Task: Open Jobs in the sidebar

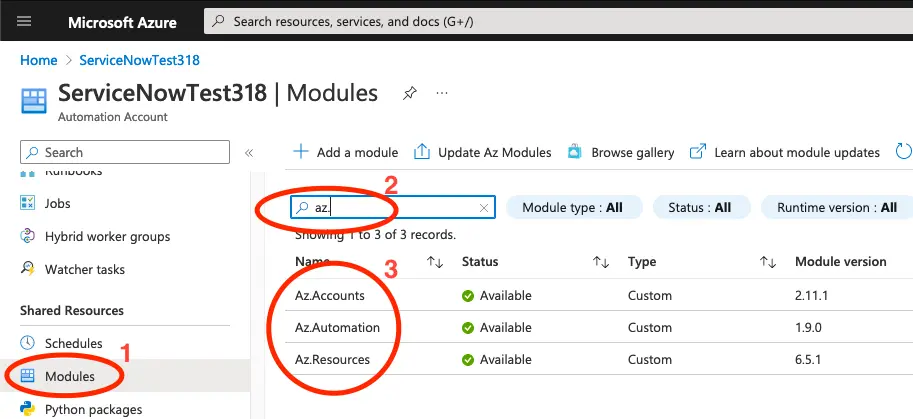Action: (x=58, y=204)
